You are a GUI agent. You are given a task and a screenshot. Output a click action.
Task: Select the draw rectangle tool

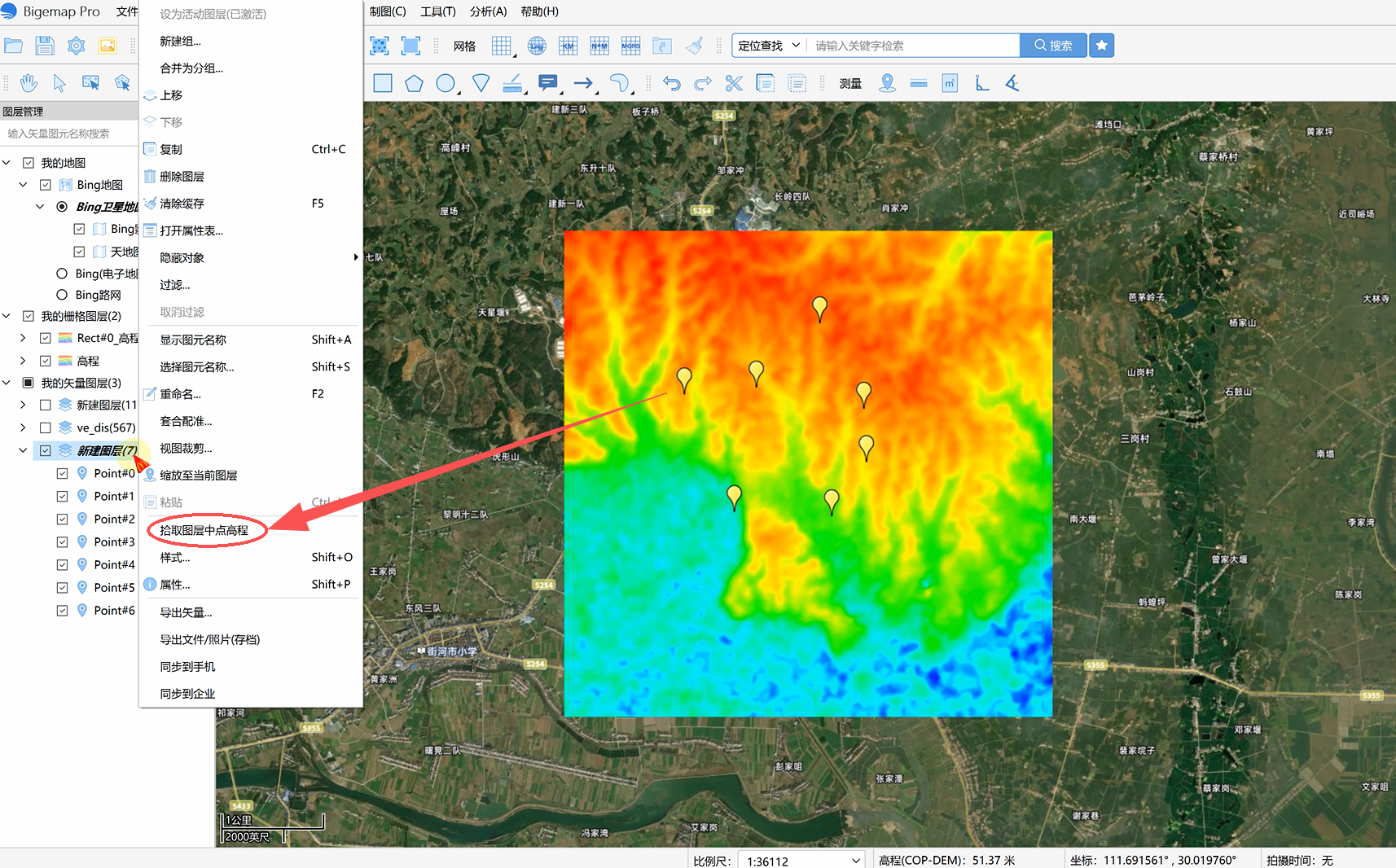coord(383,83)
